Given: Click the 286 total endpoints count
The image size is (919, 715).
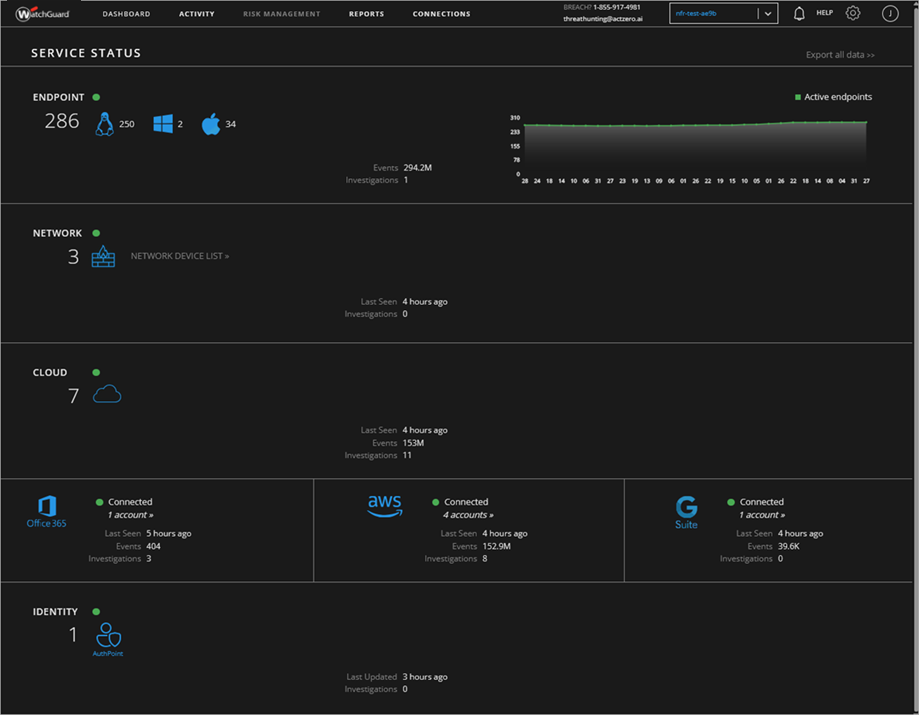Looking at the screenshot, I should (x=62, y=121).
